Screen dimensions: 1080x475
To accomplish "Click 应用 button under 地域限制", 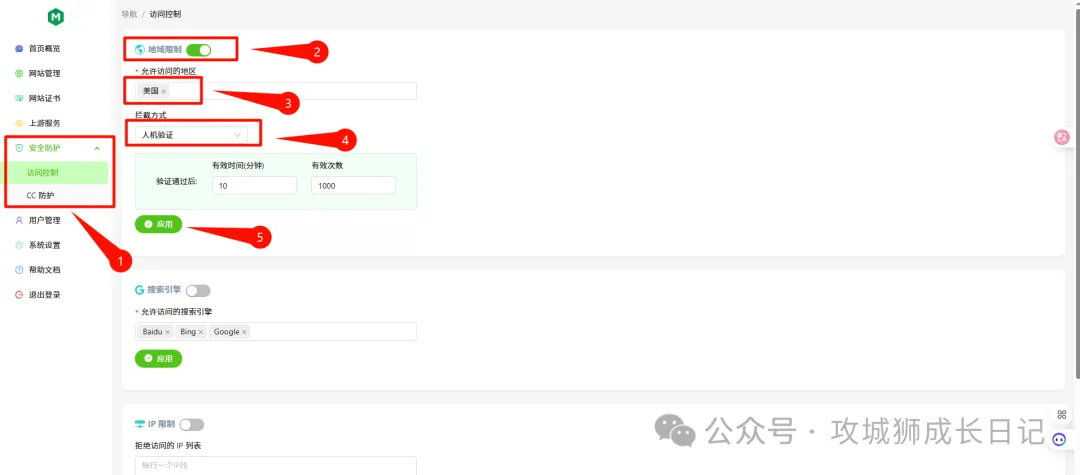I will coord(158,224).
